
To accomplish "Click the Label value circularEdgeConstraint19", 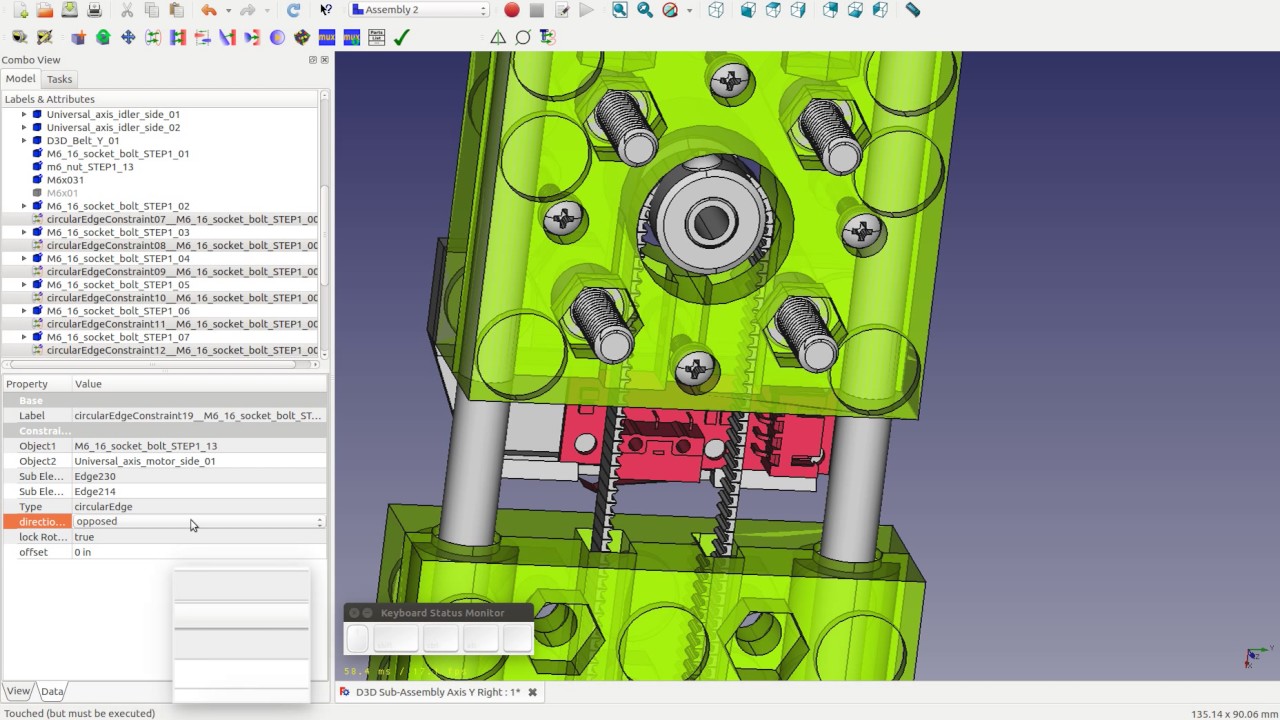I will pos(197,416).
